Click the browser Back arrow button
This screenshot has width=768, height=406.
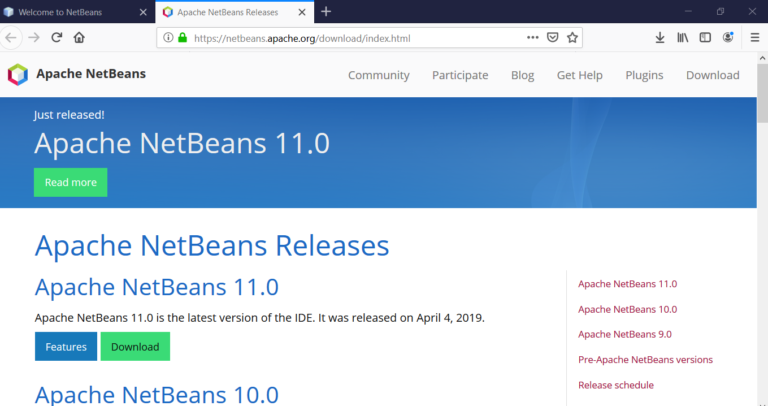pyautogui.click(x=11, y=37)
